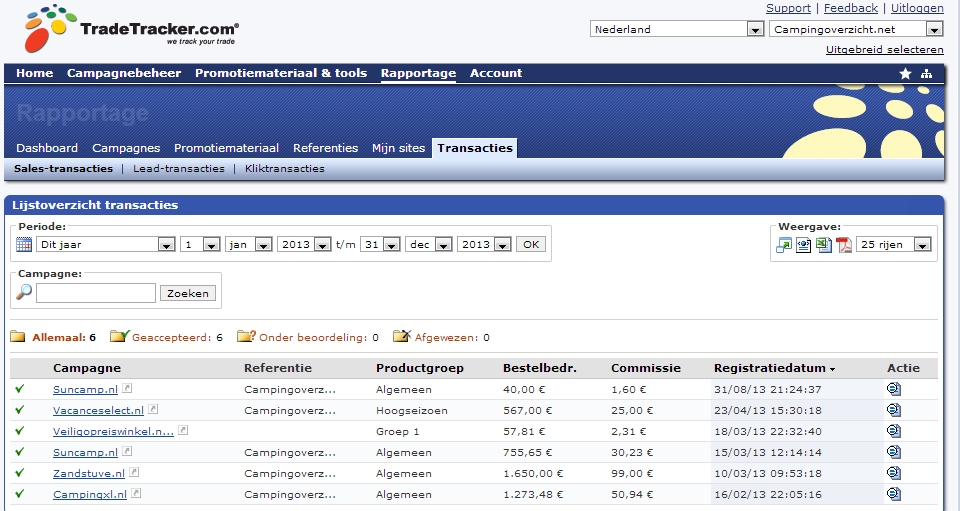The image size is (960, 511).
Task: Open the Account menu
Action: [x=496, y=73]
